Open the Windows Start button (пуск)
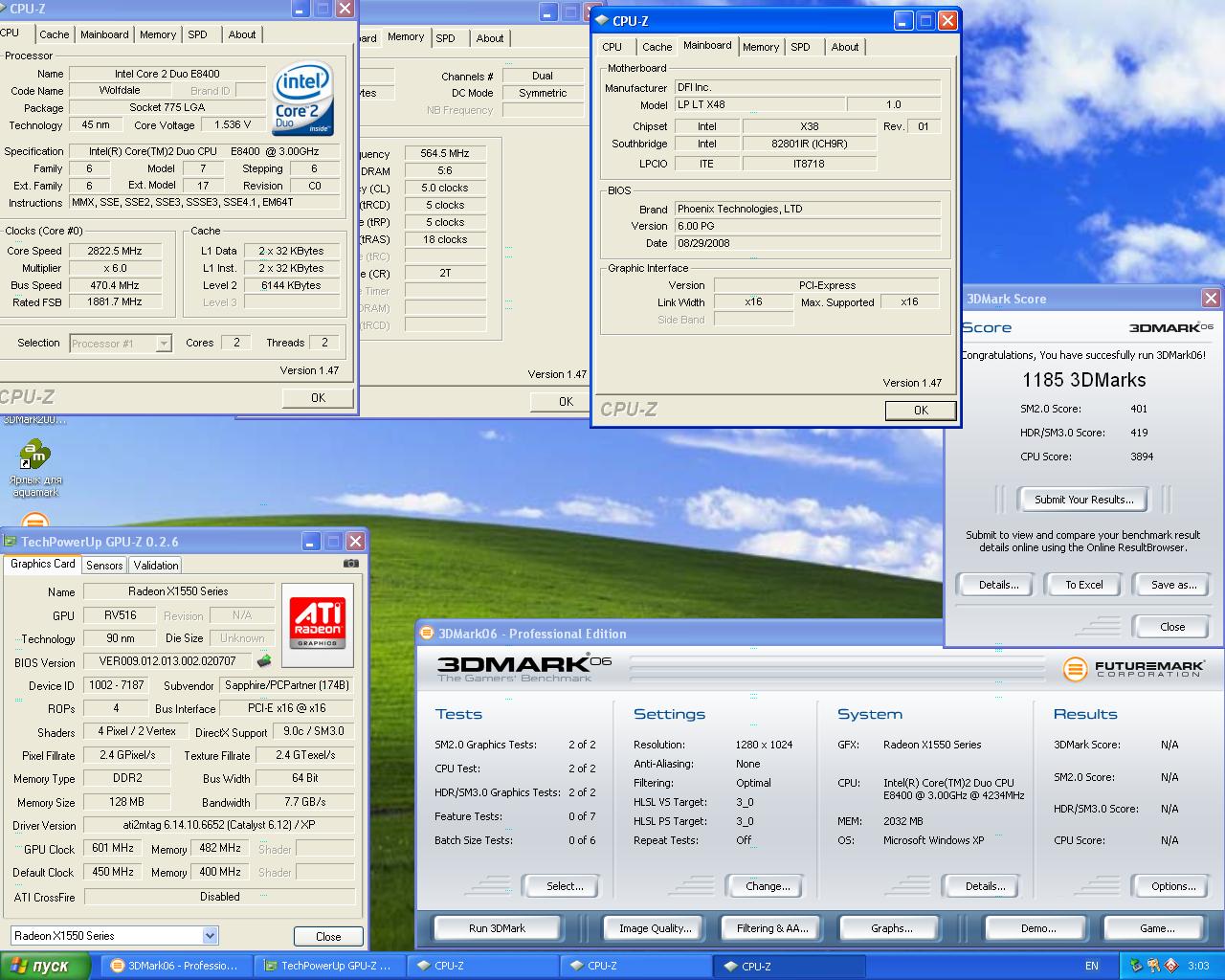1225x980 pixels. click(x=45, y=966)
